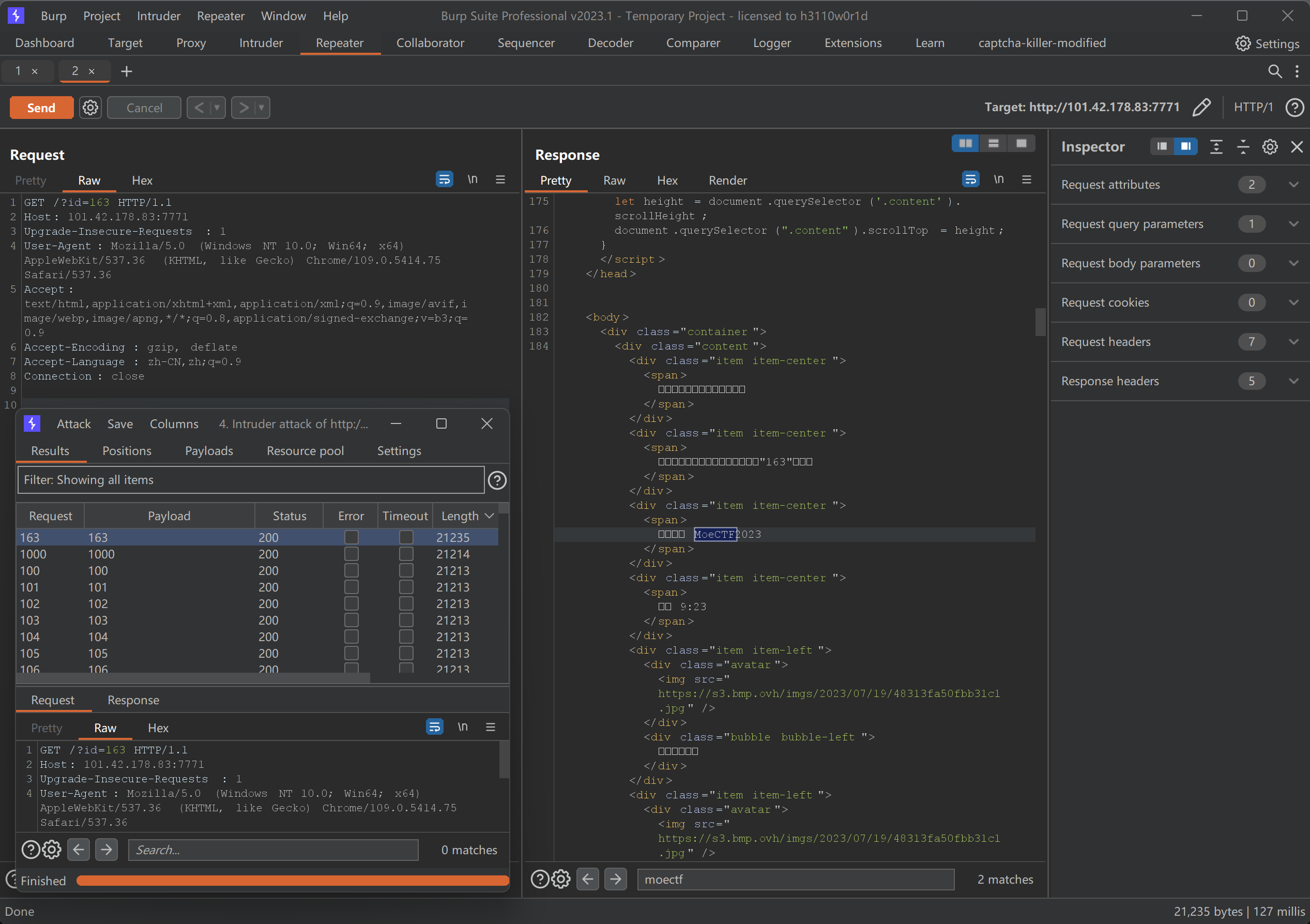The height and width of the screenshot is (924, 1310).
Task: Click the edit target pencil icon
Action: click(1201, 108)
